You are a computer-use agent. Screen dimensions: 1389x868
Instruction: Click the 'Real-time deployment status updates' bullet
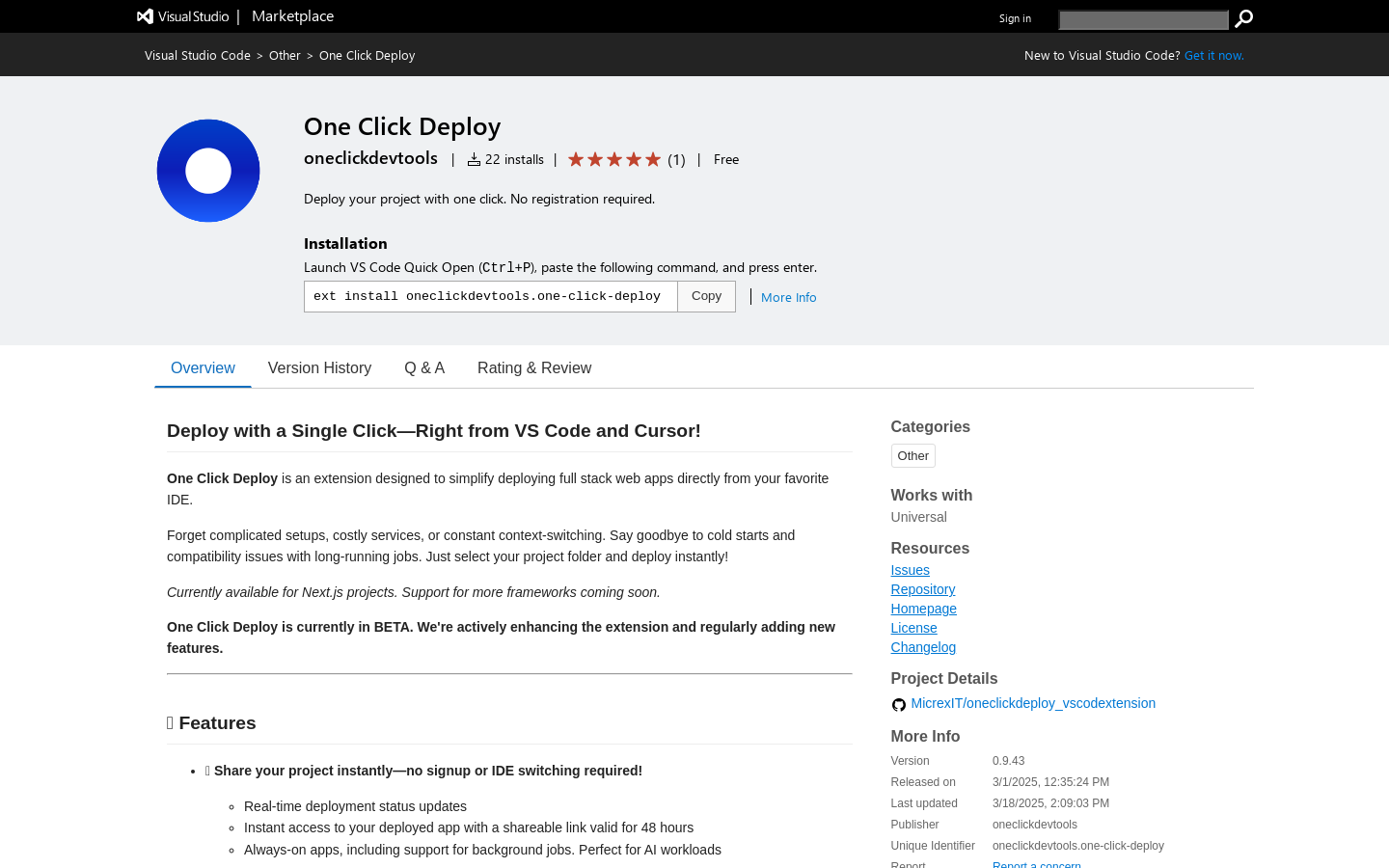pos(355,806)
